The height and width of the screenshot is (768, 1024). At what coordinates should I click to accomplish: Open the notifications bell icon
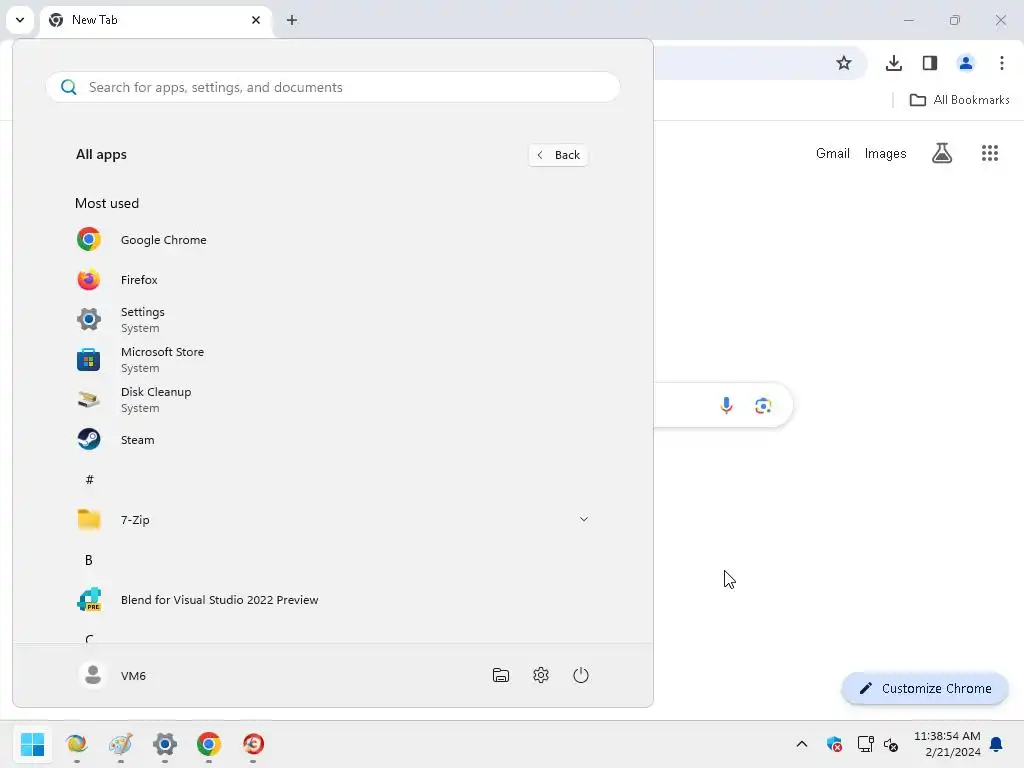[x=997, y=744]
